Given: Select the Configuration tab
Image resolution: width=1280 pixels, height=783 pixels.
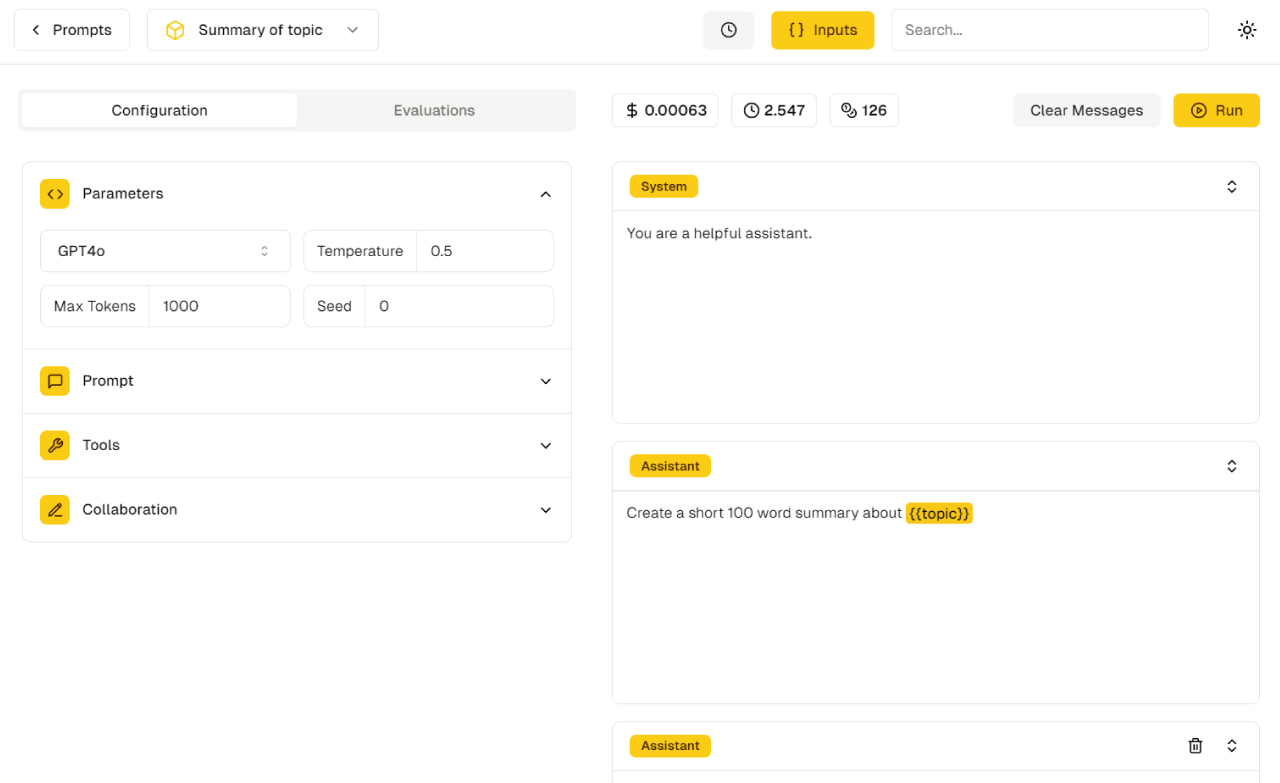Looking at the screenshot, I should point(159,110).
